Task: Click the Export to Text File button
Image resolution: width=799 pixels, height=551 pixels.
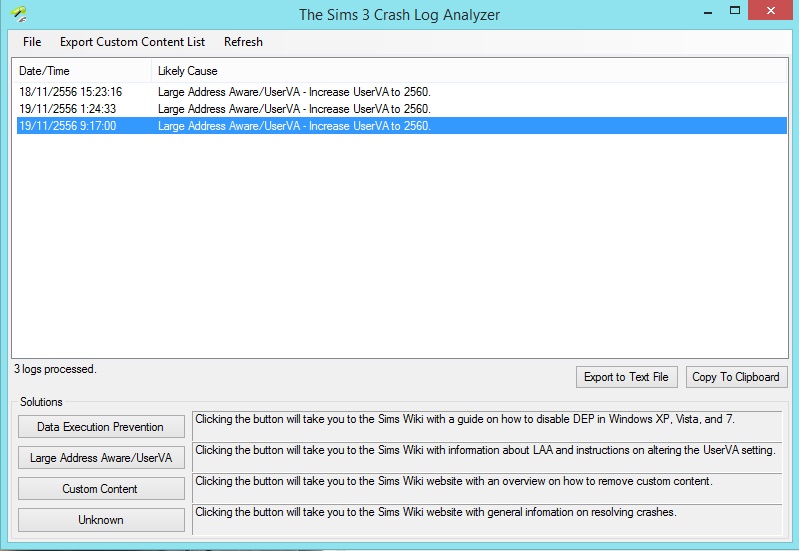Action: tap(626, 377)
